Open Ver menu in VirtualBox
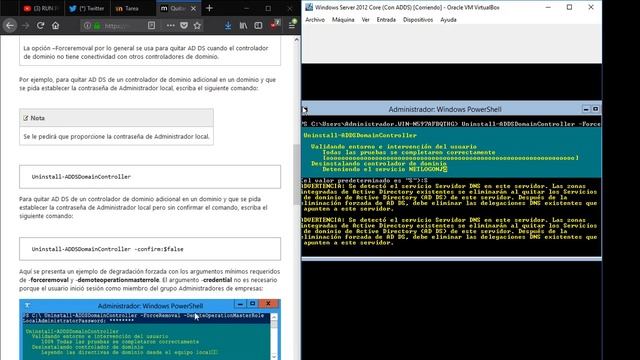The width and height of the screenshot is (640, 360). click(x=365, y=20)
